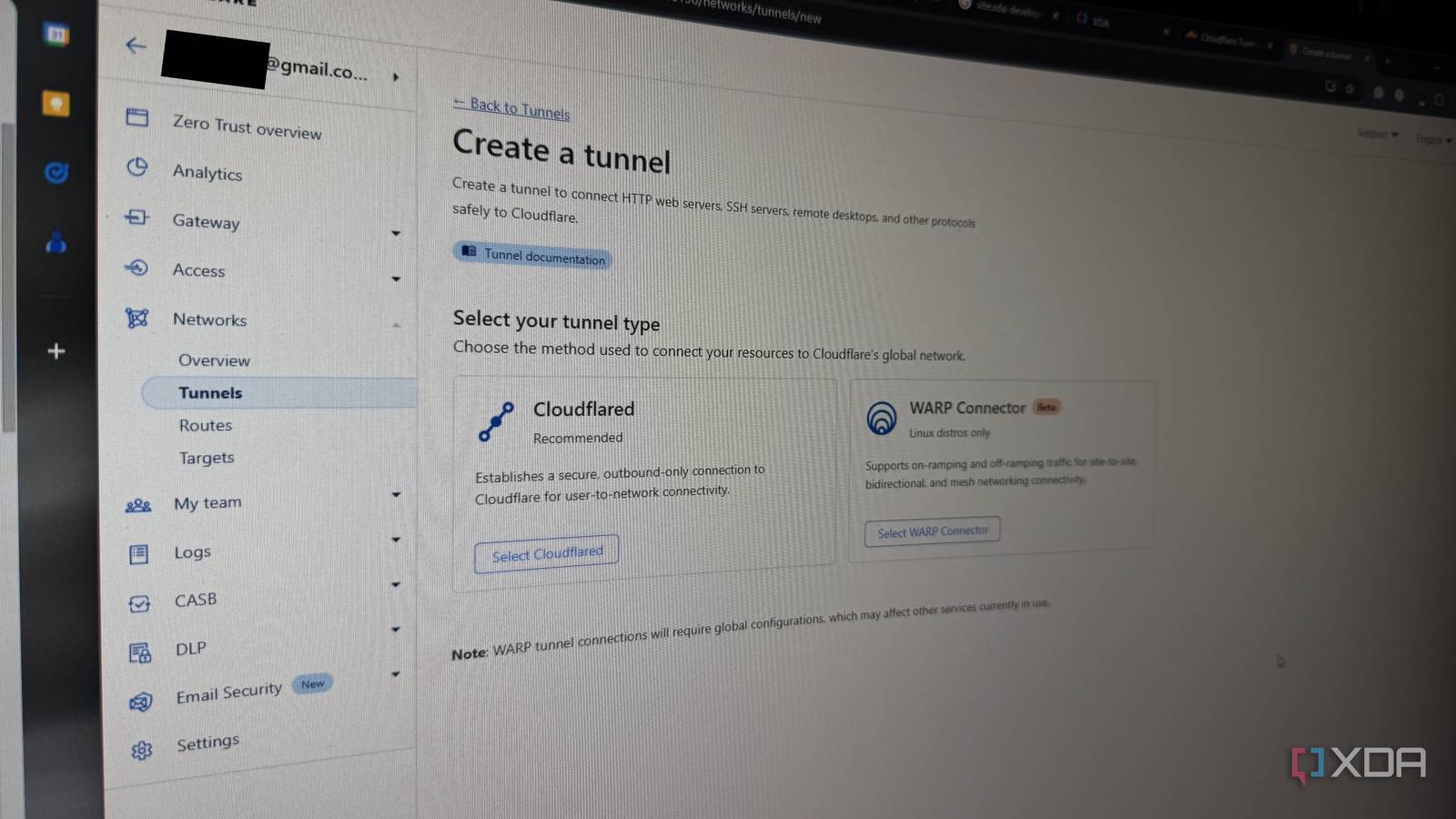Collapse the Networks submenu arrow
Viewport: 1456px width, 819px height.
(x=396, y=325)
